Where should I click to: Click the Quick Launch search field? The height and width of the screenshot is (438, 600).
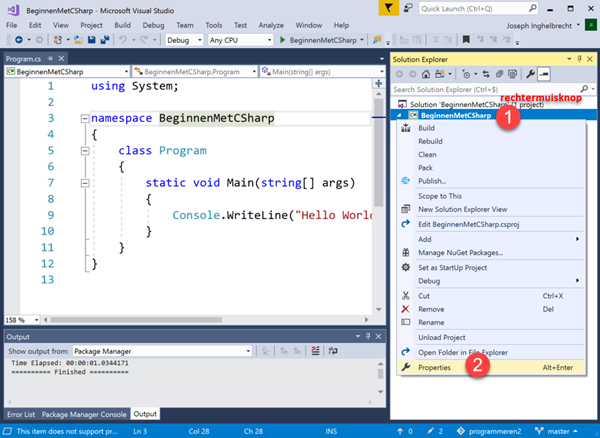point(478,8)
